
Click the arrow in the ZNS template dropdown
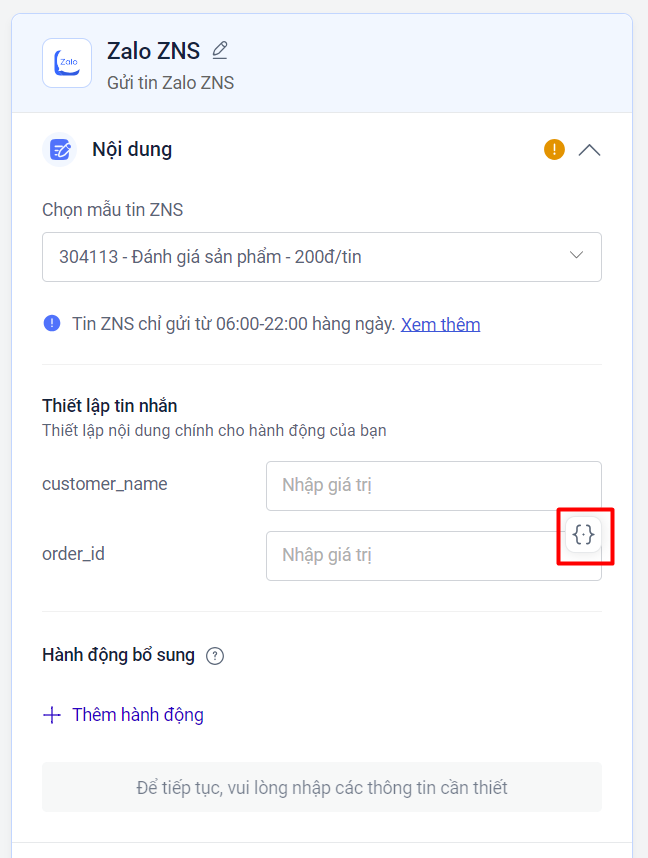576,256
